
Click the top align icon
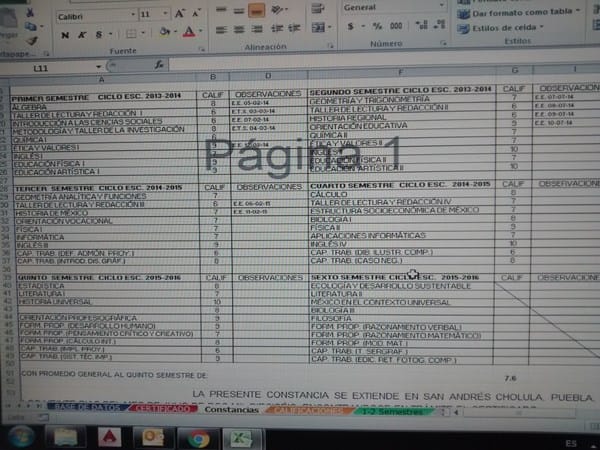click(x=221, y=10)
